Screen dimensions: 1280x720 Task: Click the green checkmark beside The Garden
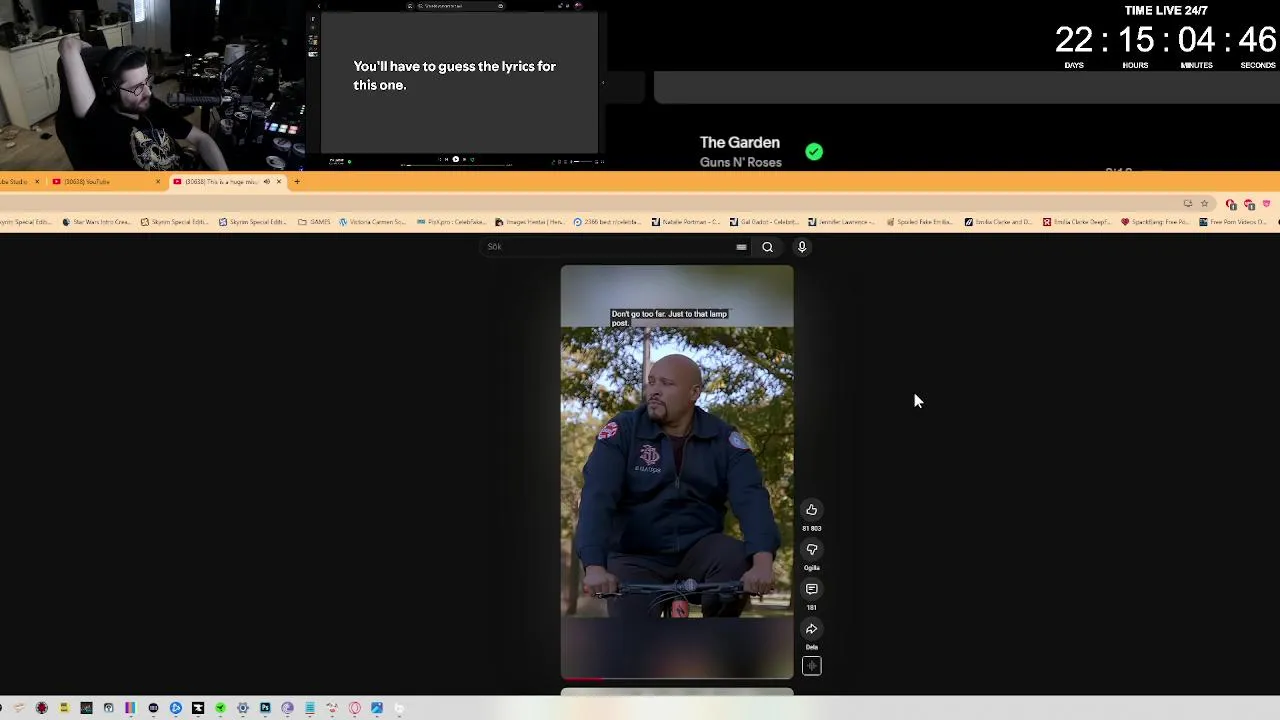click(814, 152)
